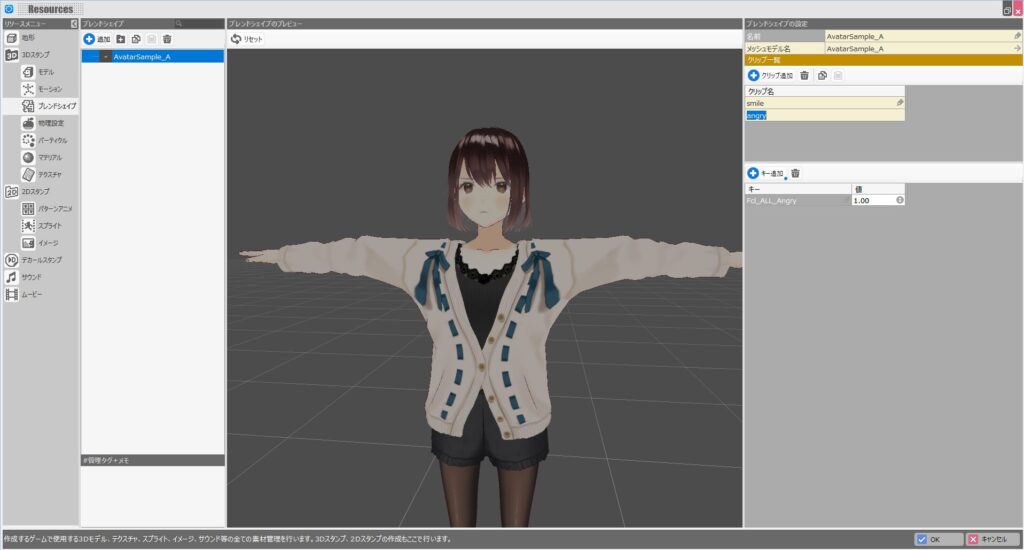Click the pencil edit icon on smile clip
This screenshot has height=550, width=1024.
click(899, 103)
